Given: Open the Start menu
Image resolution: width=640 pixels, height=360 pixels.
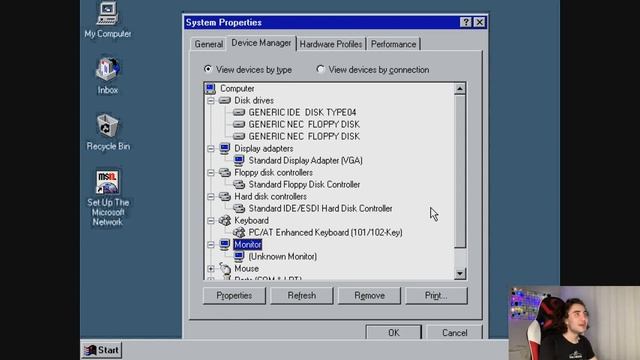Looking at the screenshot, I should pyautogui.click(x=102, y=350).
